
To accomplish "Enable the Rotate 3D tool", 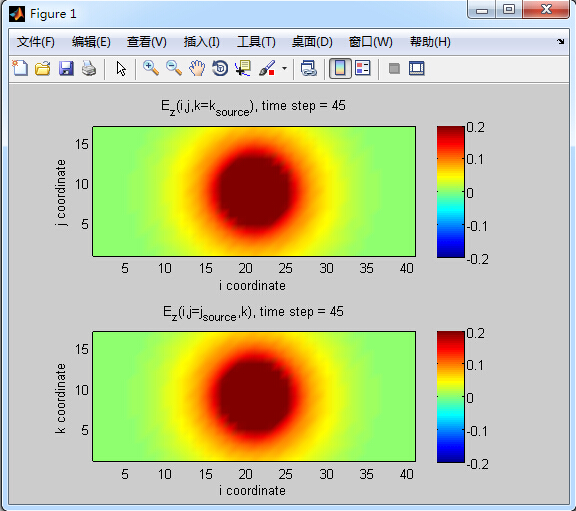I will (x=220, y=68).
